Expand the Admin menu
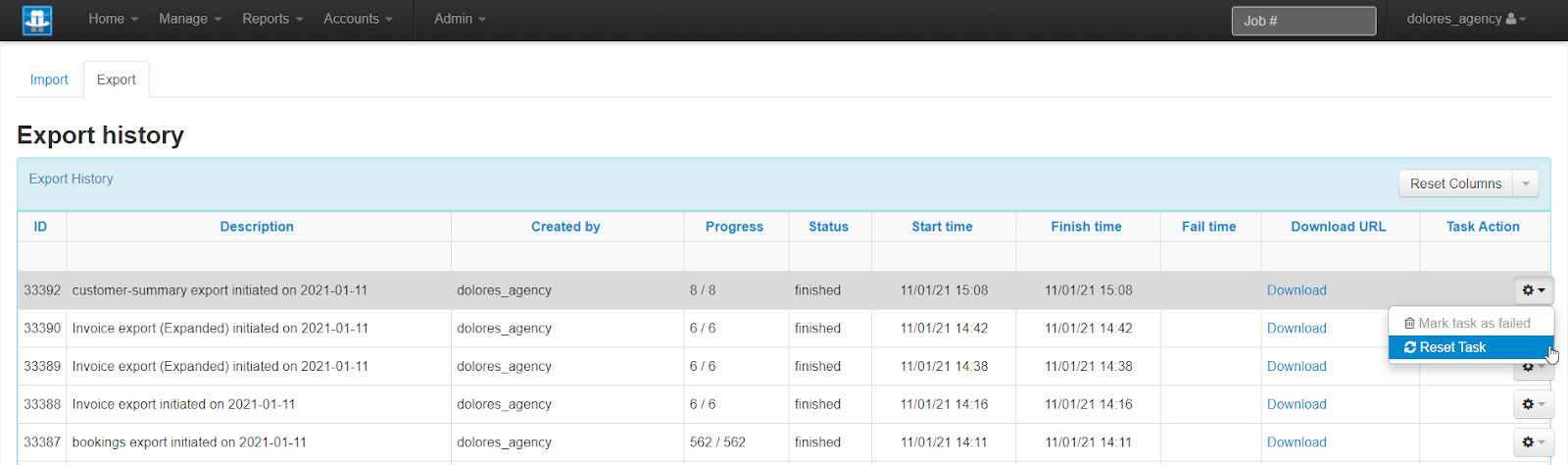 [x=460, y=19]
